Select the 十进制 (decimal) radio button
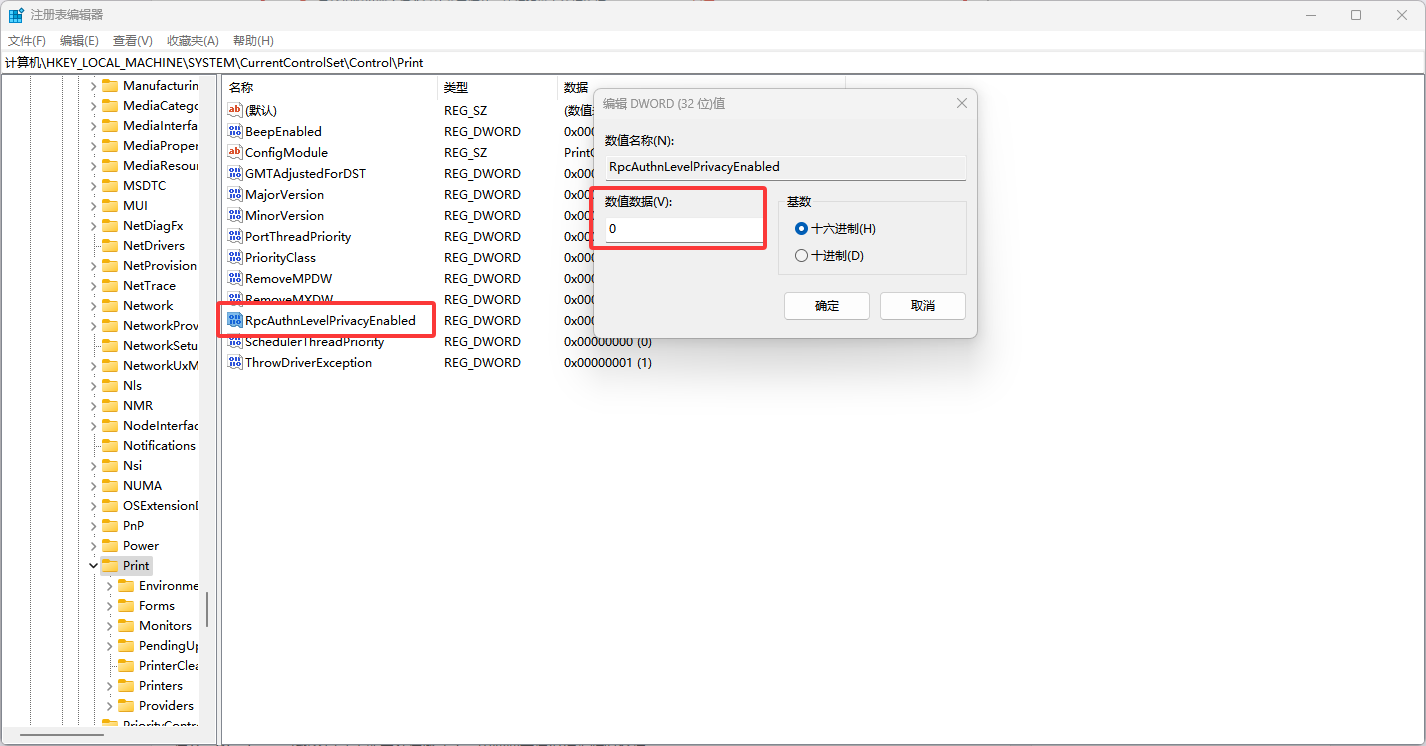Image resolution: width=1426 pixels, height=746 pixels. (801, 255)
